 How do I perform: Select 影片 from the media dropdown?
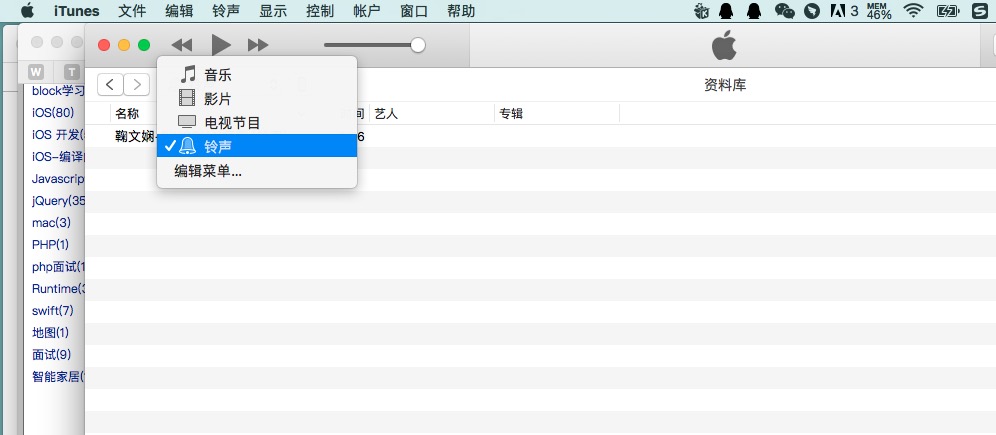[257, 98]
